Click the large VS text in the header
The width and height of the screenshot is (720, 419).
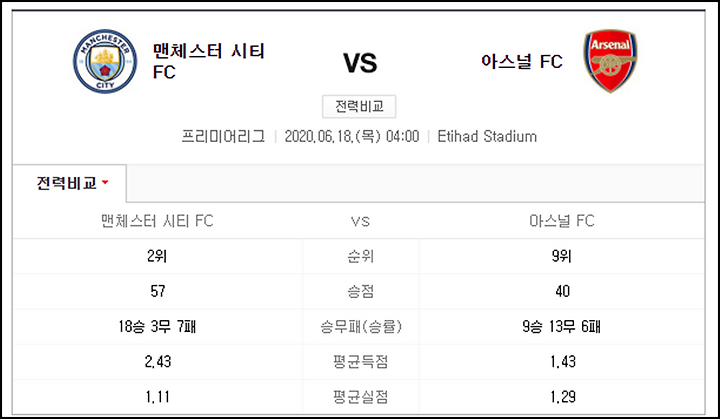tap(360, 63)
